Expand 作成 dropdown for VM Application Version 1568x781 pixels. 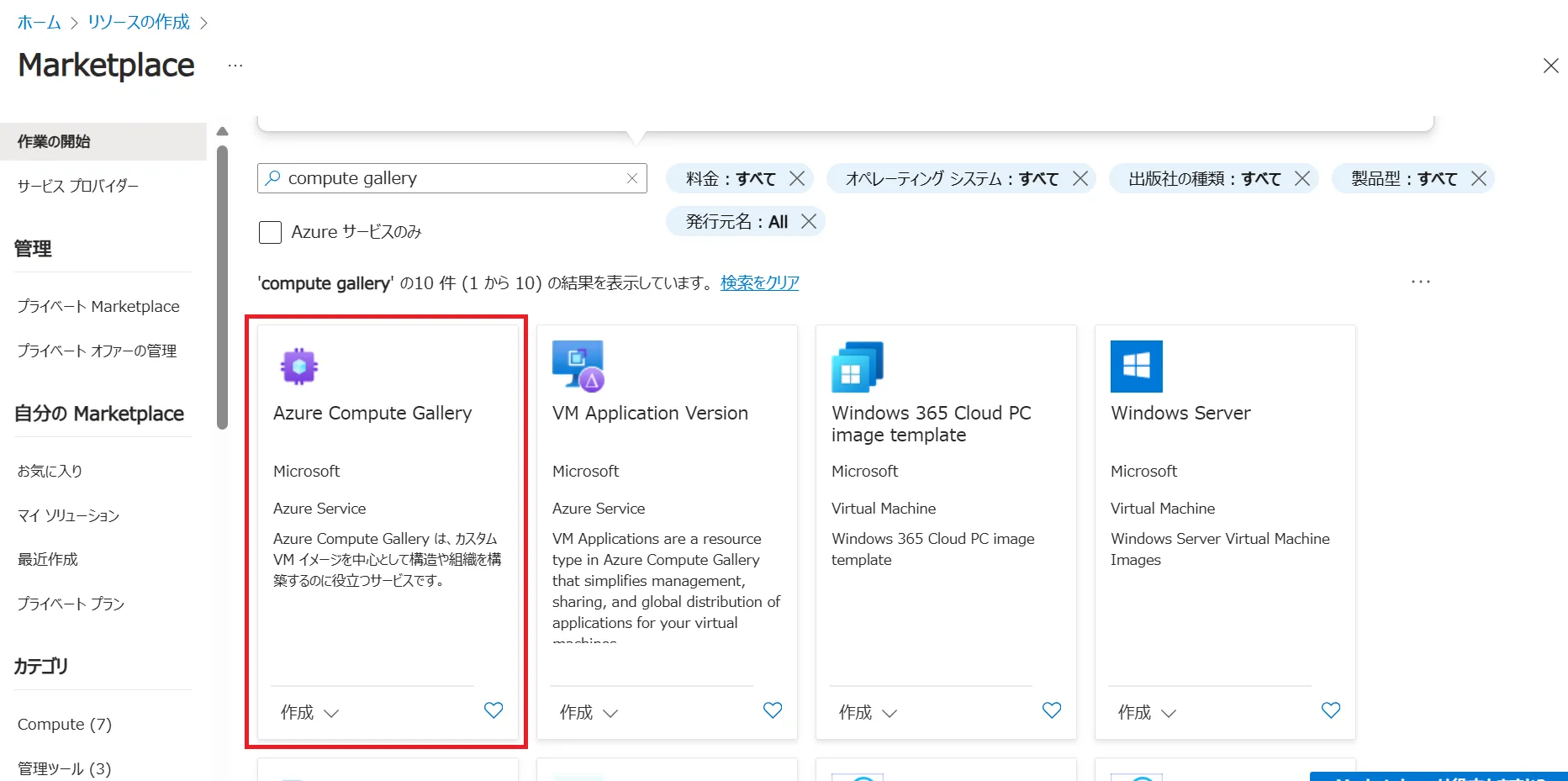[x=589, y=713]
